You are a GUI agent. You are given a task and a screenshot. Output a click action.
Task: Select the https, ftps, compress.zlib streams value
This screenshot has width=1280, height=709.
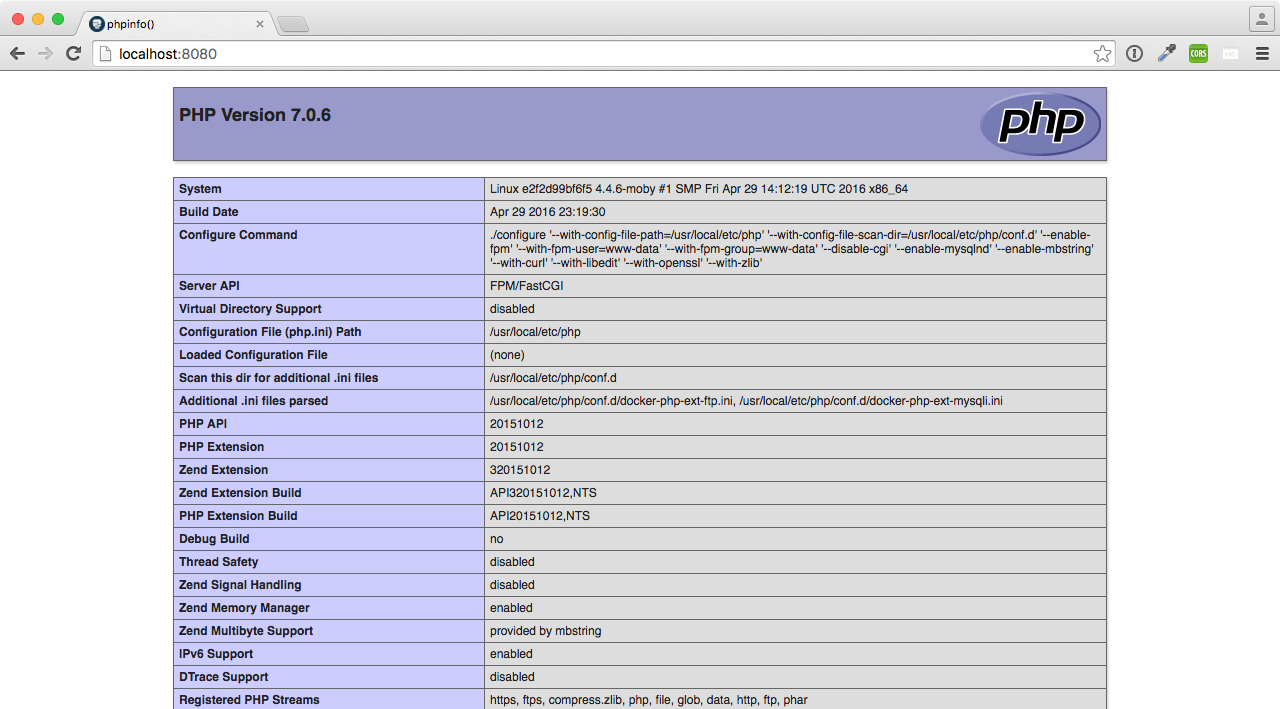[x=649, y=700]
